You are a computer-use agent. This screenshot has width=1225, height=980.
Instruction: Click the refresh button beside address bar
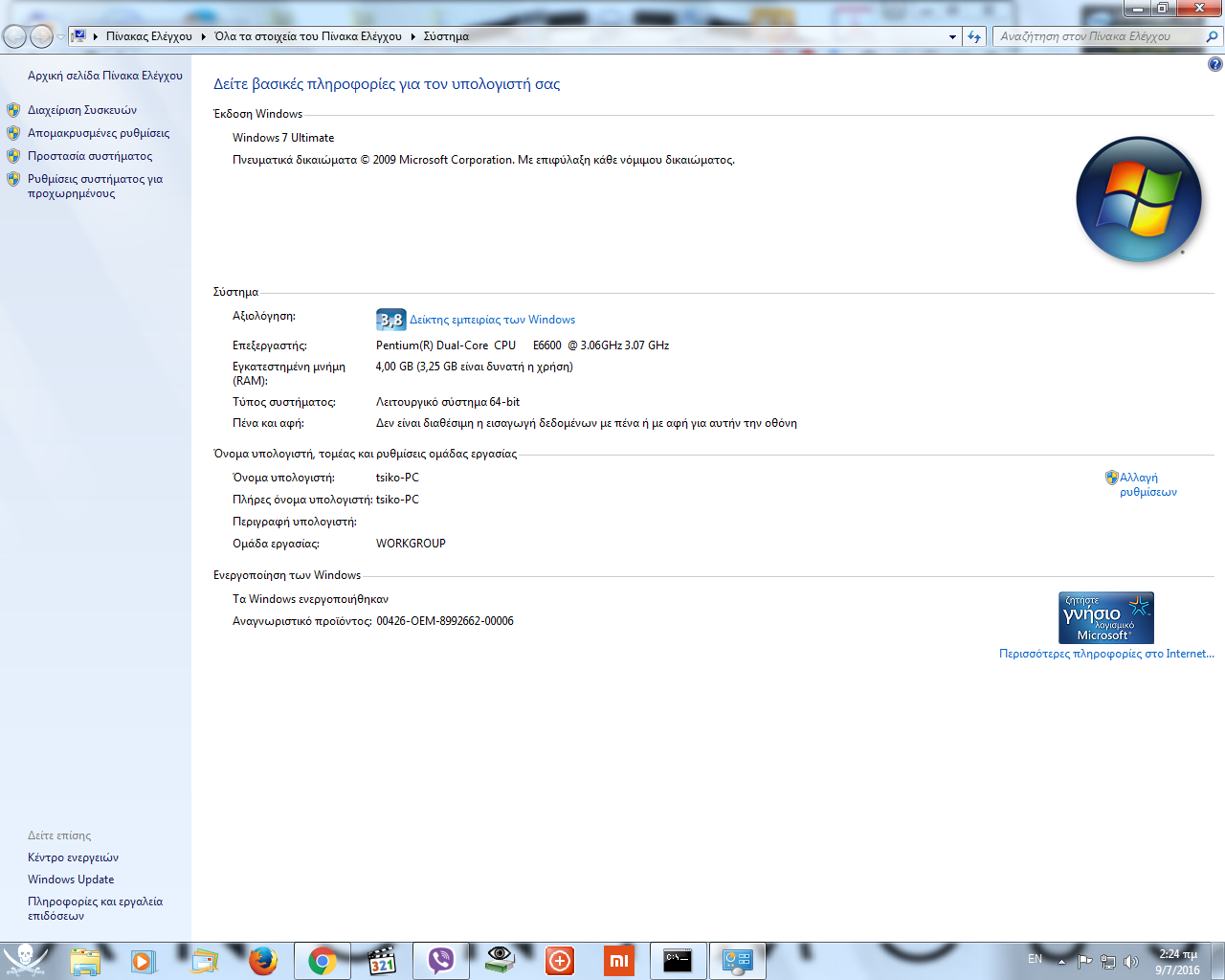974,36
